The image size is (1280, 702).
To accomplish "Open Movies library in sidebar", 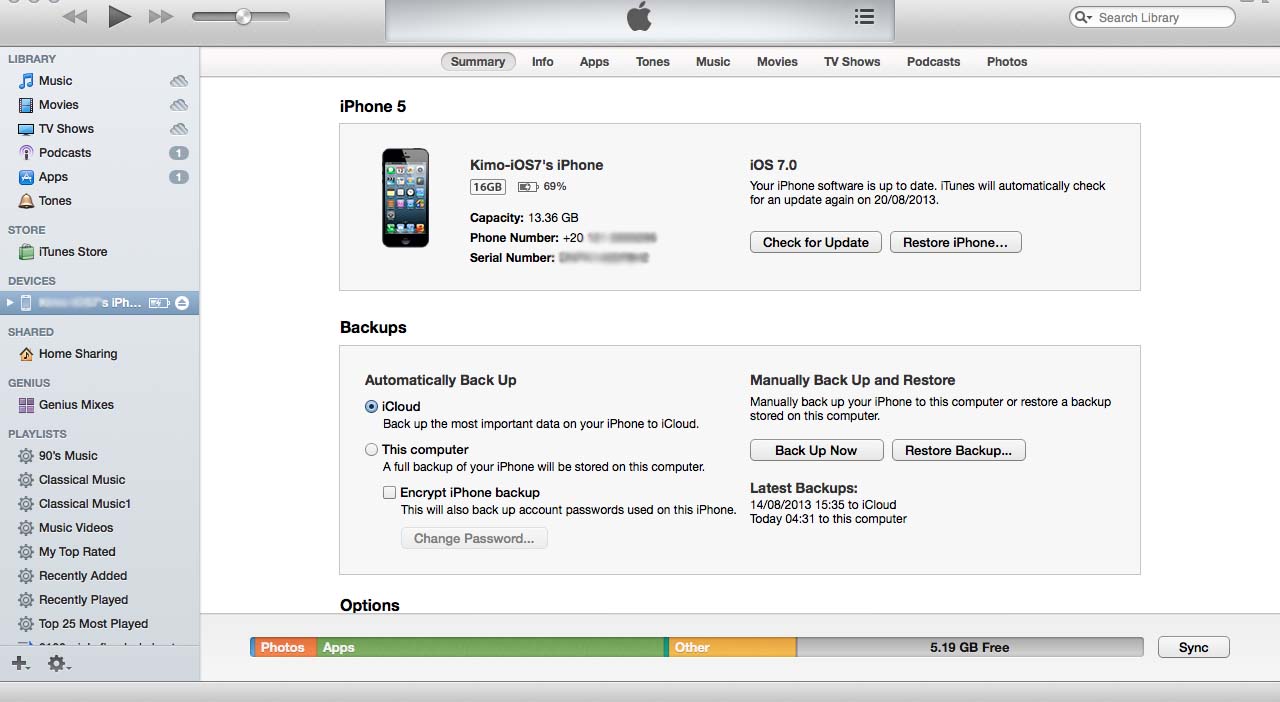I will click(x=58, y=105).
